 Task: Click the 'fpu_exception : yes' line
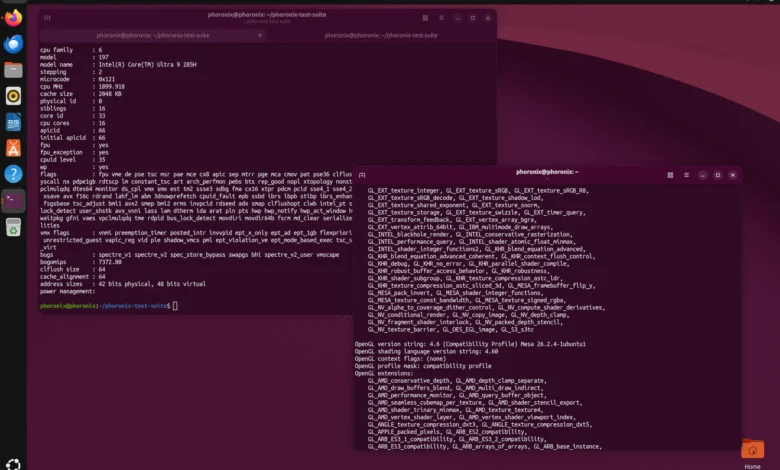tap(74, 153)
